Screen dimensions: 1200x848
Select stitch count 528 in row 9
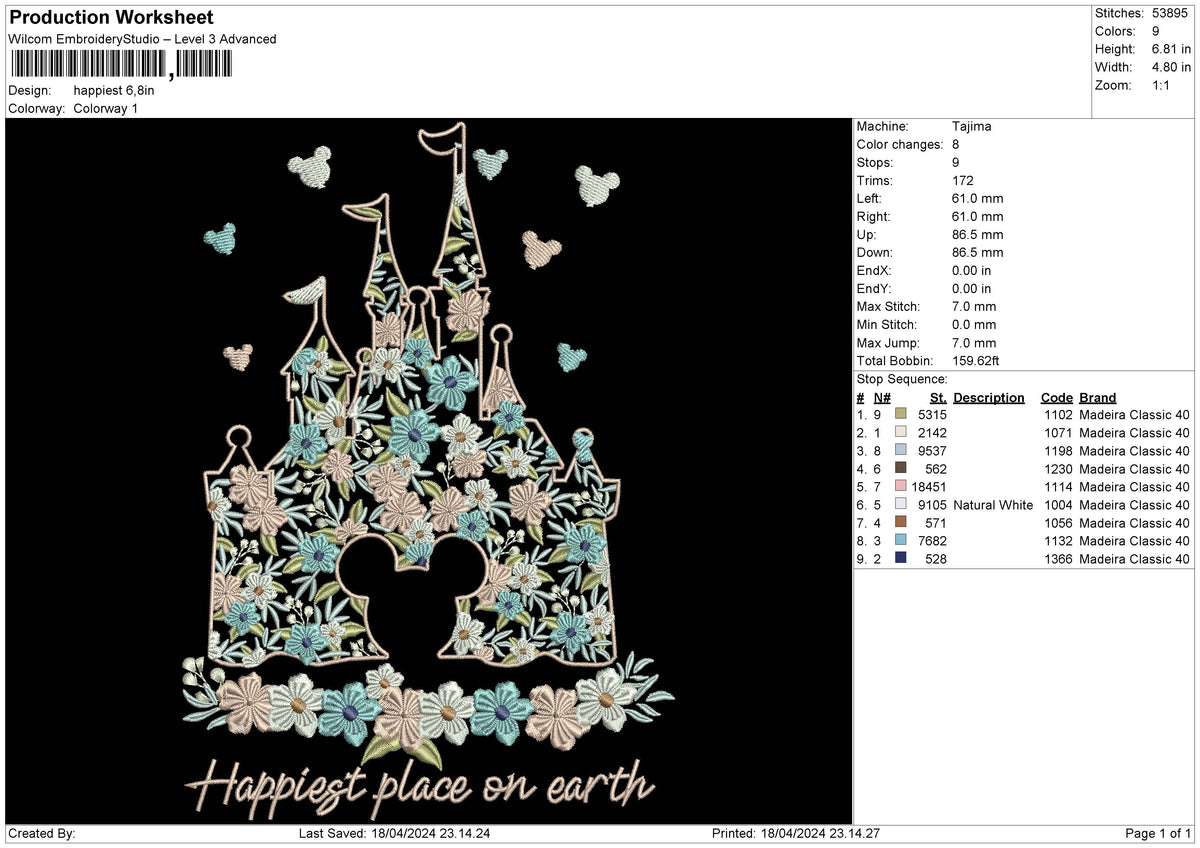coord(935,559)
